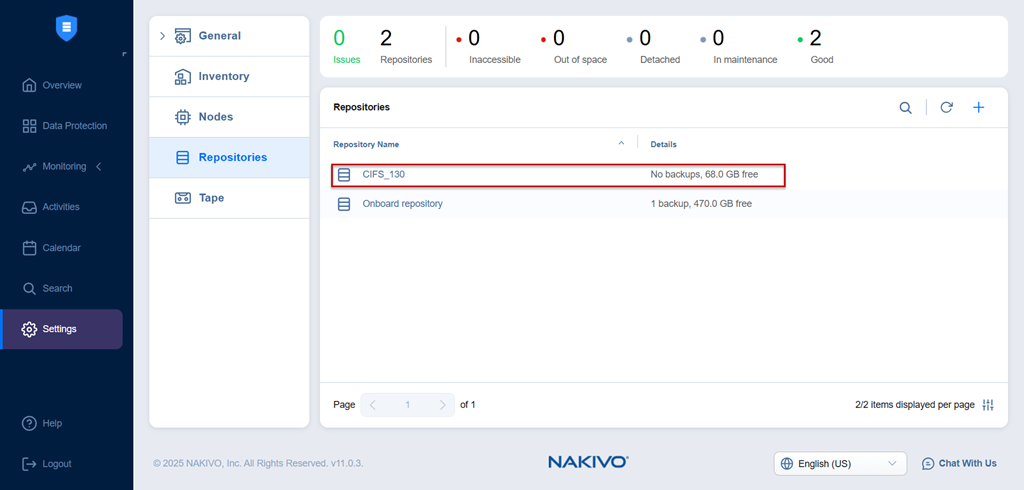Click the Monitoring graph icon

(x=29, y=167)
